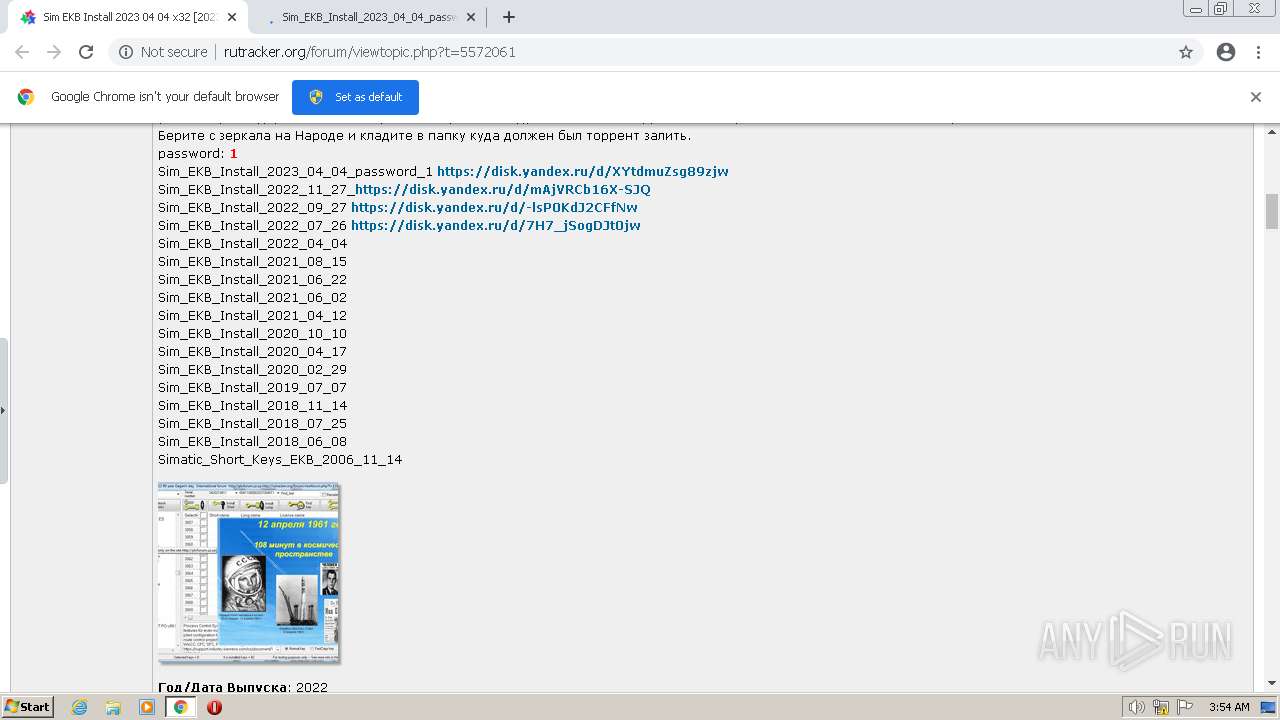1280x720 pixels.
Task: Go back to the previous page
Action: 22,52
